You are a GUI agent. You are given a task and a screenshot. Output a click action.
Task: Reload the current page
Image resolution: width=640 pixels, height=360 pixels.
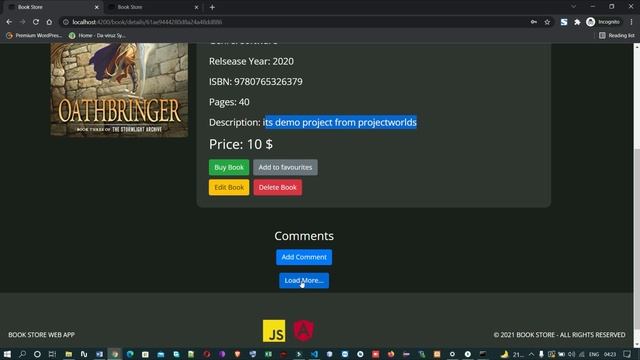click(36, 22)
